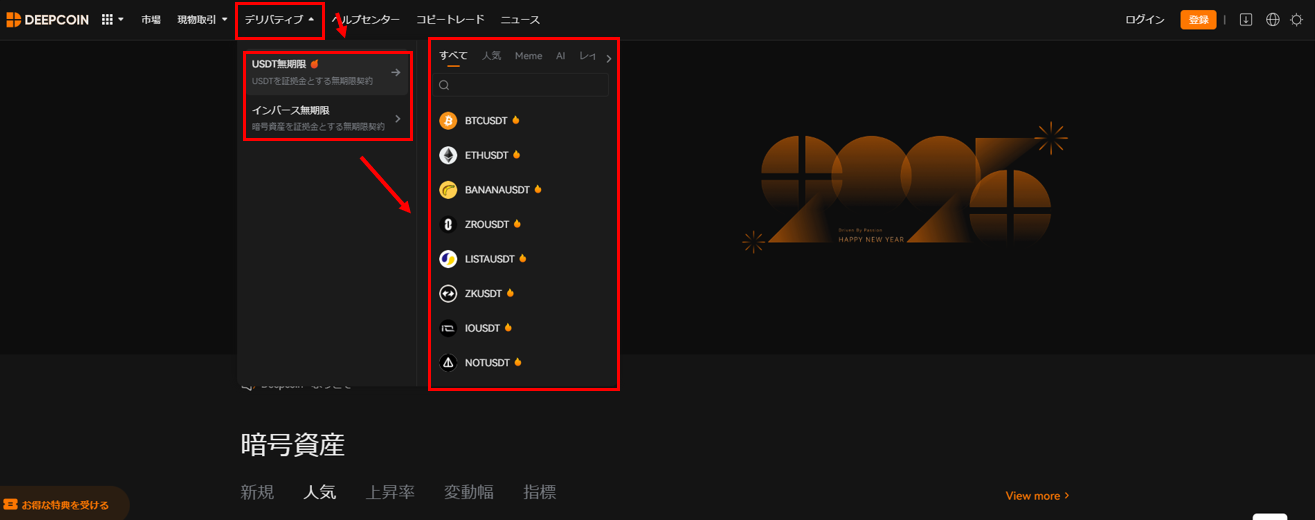Select the Meme tab
The height and width of the screenshot is (520, 1315).
tap(528, 56)
